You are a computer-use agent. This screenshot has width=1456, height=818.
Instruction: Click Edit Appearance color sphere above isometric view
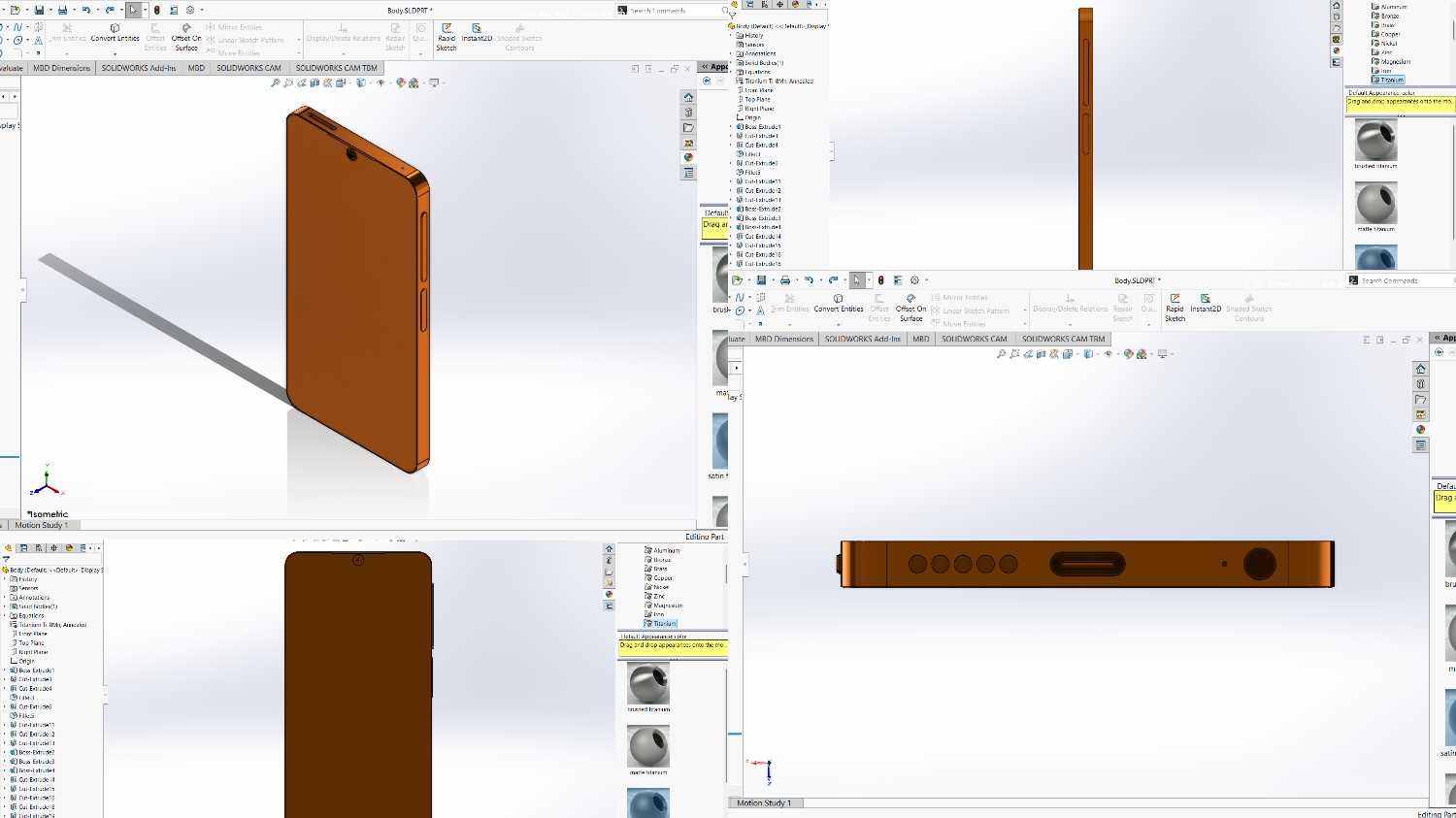click(401, 83)
